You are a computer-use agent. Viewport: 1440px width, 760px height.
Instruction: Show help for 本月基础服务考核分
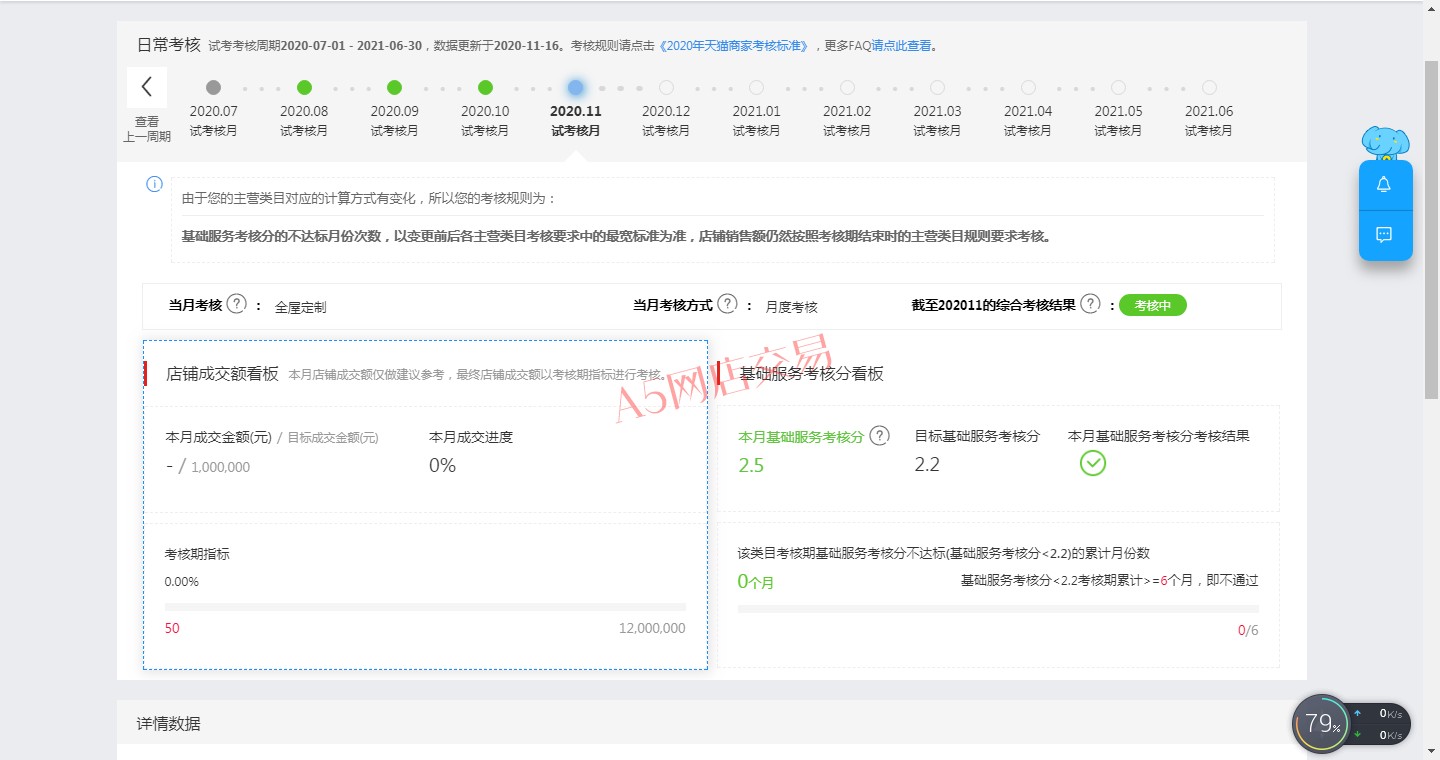879,436
